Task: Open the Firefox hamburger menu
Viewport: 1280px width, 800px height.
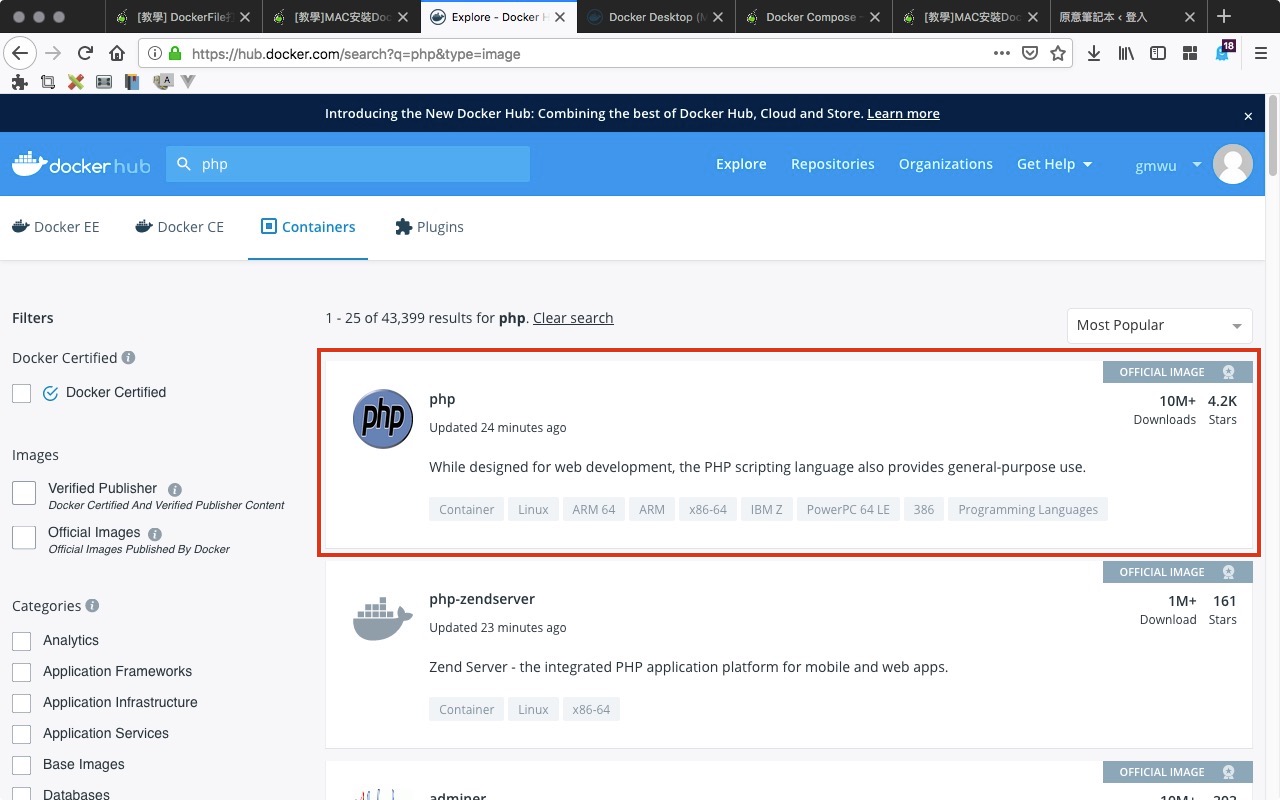Action: (1261, 54)
